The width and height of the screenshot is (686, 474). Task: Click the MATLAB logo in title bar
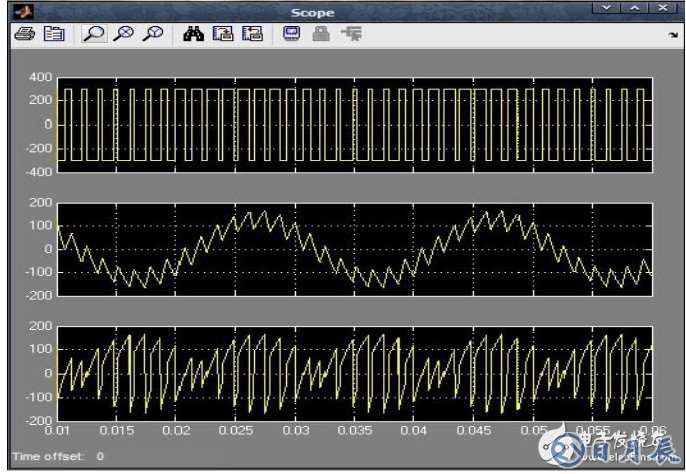(x=21, y=11)
